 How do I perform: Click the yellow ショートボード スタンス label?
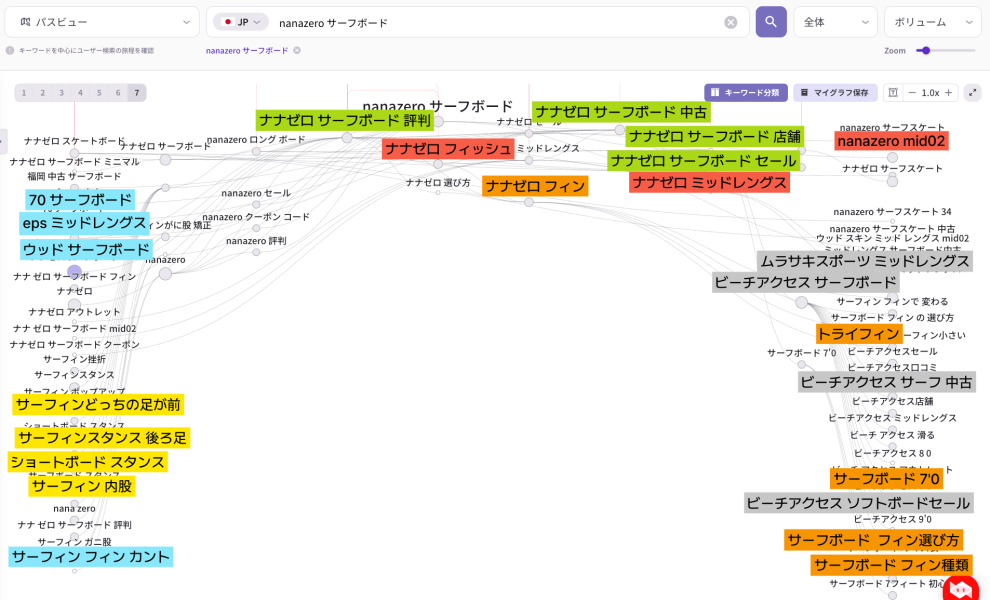click(88, 462)
